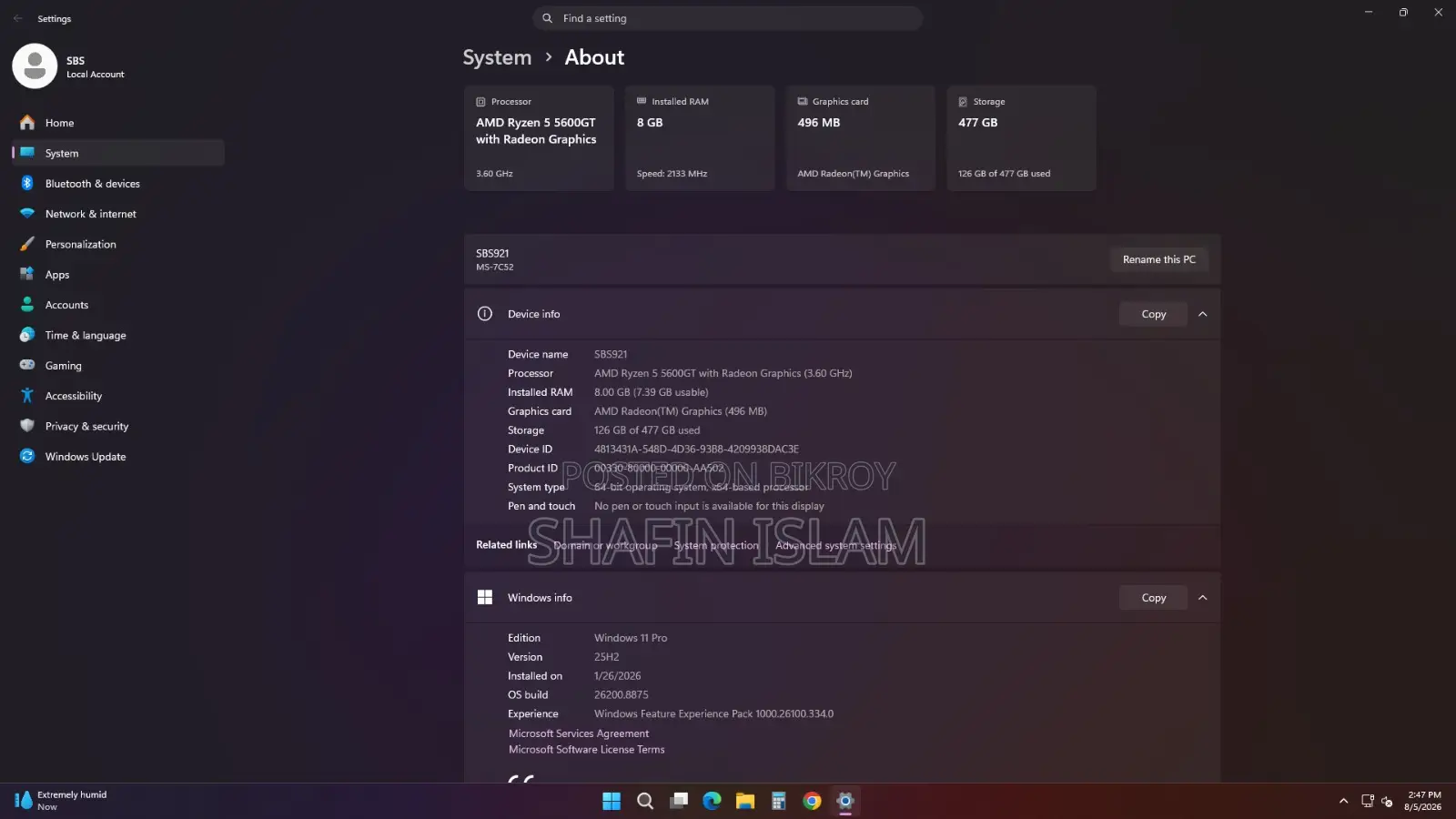Open the Windows Start menu
The width and height of the screenshot is (1456, 819).
point(612,801)
